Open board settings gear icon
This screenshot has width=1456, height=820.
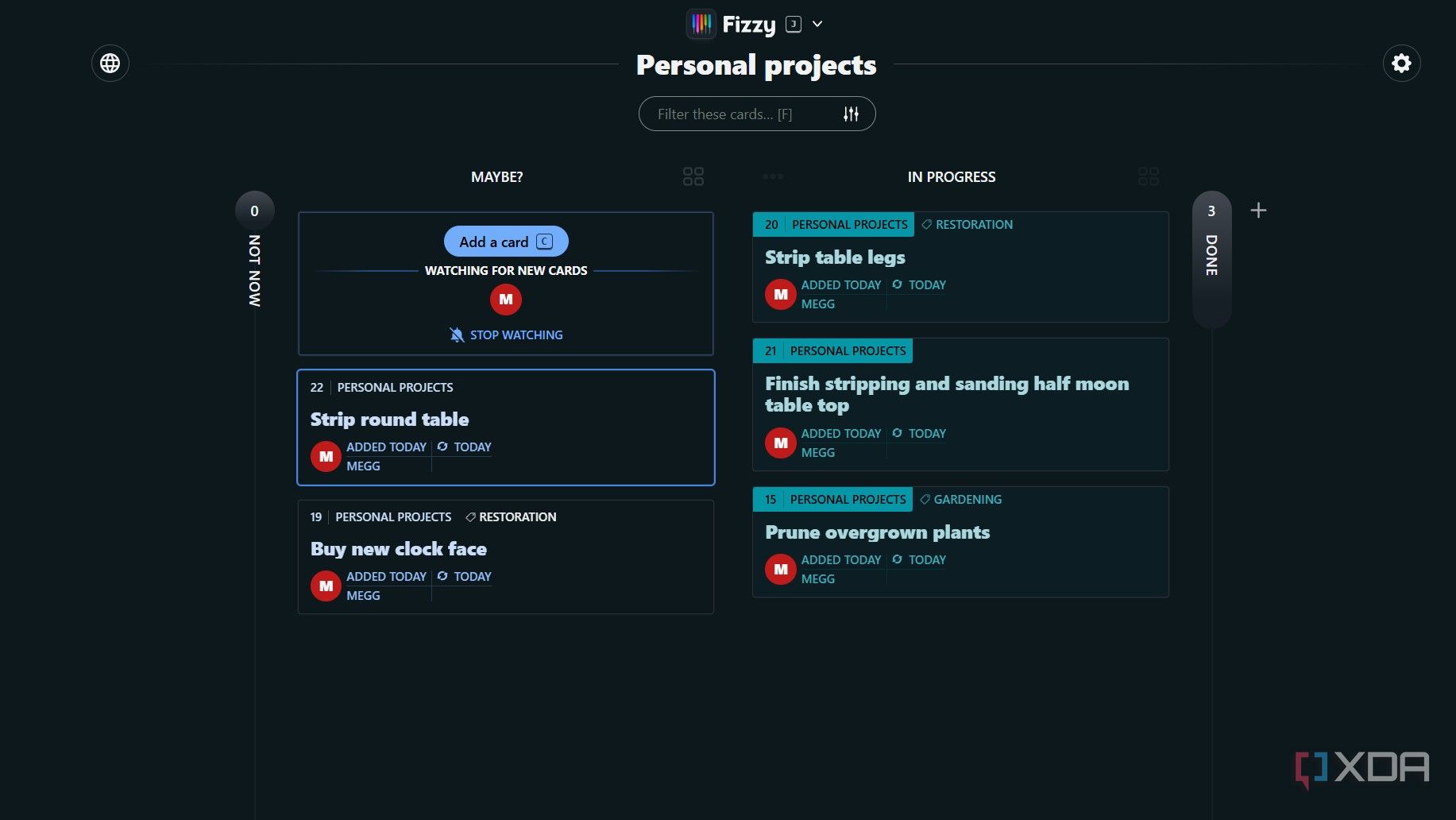click(x=1401, y=64)
